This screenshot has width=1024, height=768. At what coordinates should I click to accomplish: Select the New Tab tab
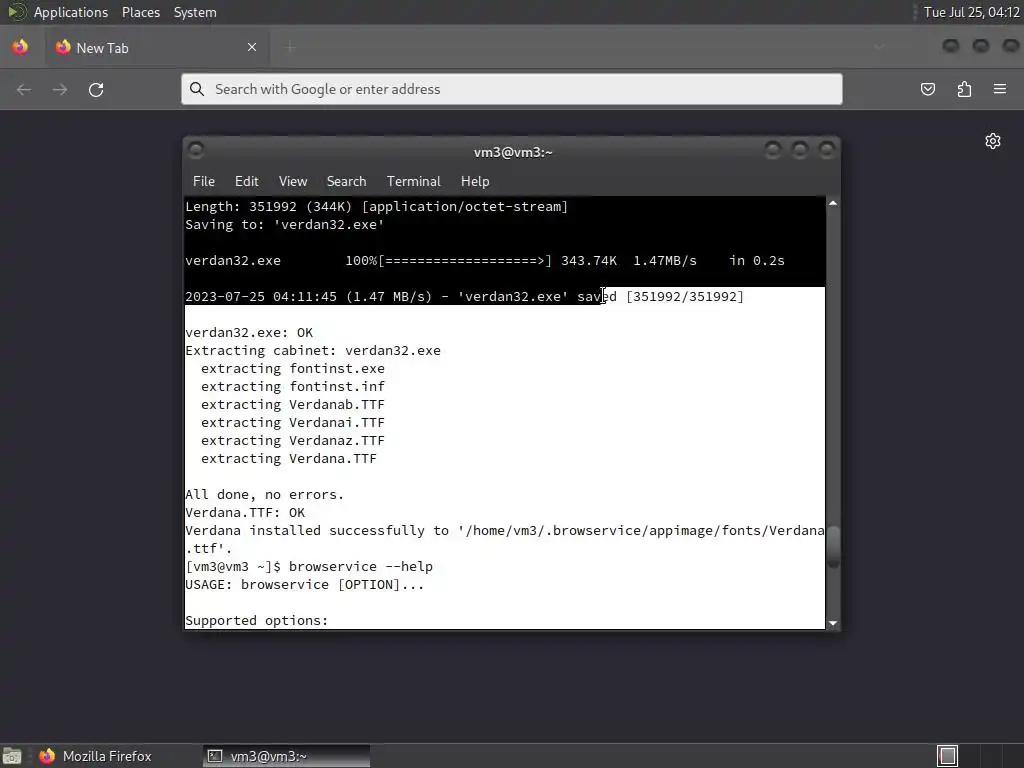[157, 48]
